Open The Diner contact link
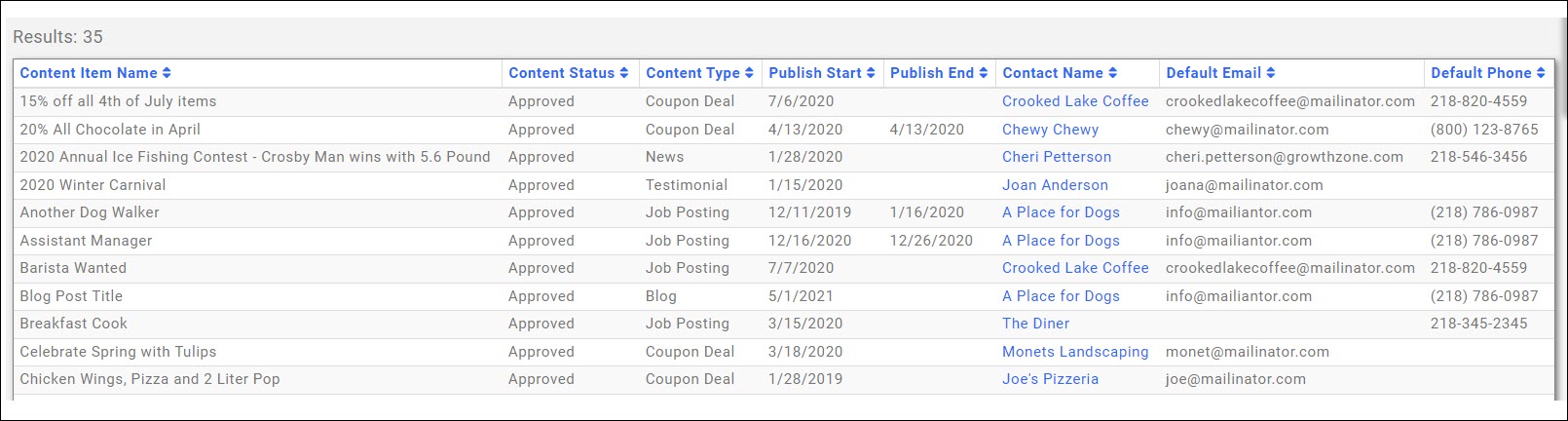Image resolution: width=1568 pixels, height=421 pixels. point(1035,324)
